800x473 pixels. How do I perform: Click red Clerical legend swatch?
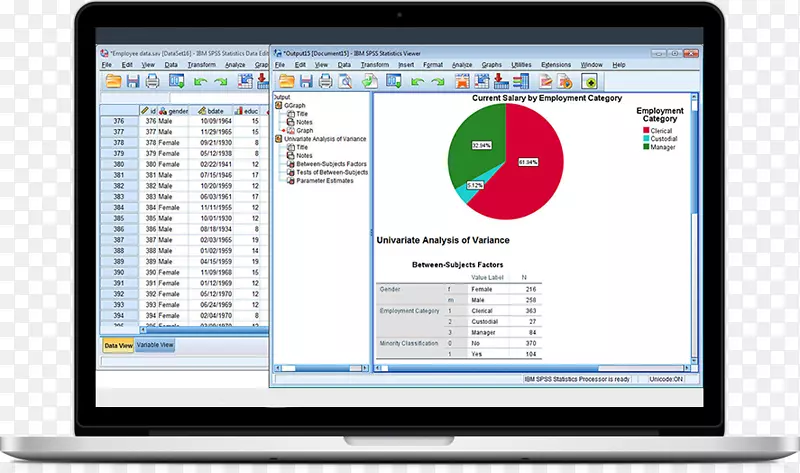[x=646, y=131]
